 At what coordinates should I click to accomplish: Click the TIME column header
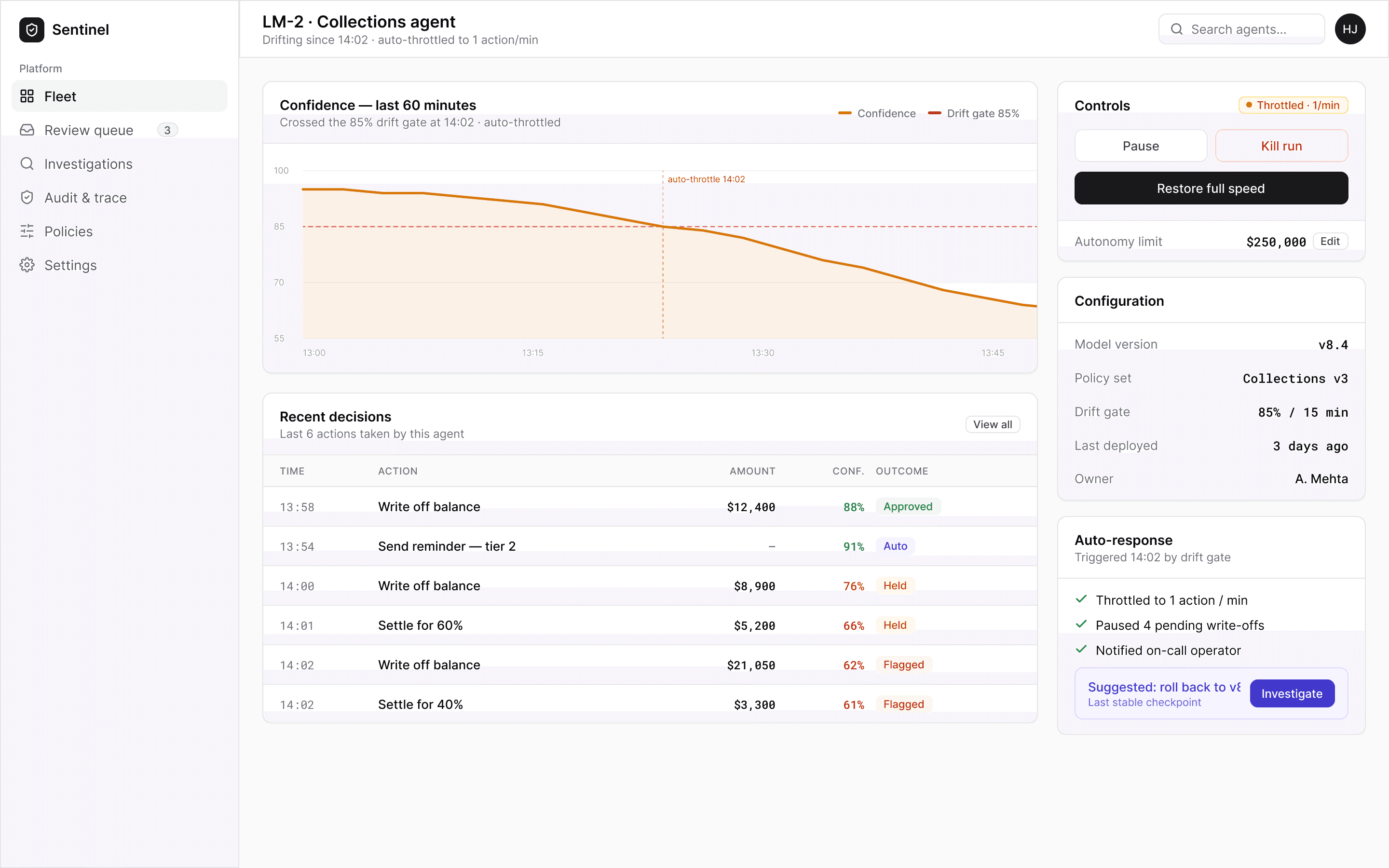pos(292,471)
